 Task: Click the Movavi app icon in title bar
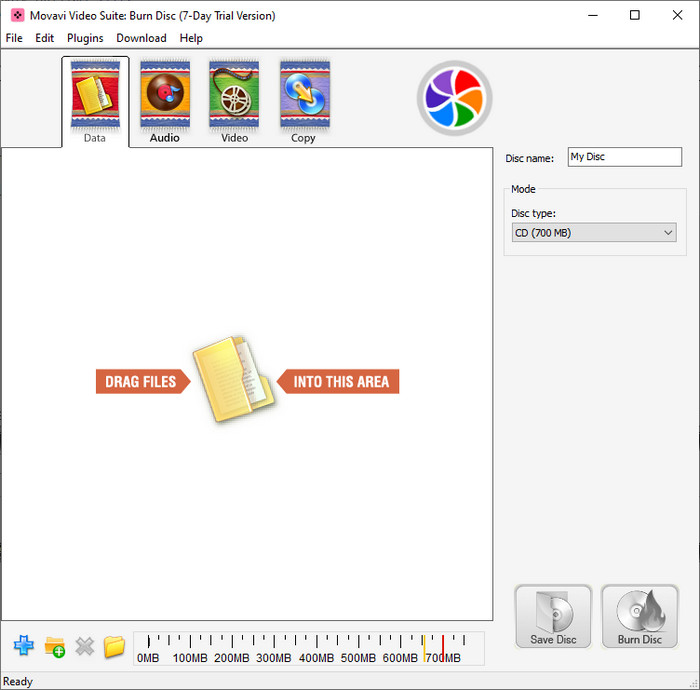tap(17, 16)
